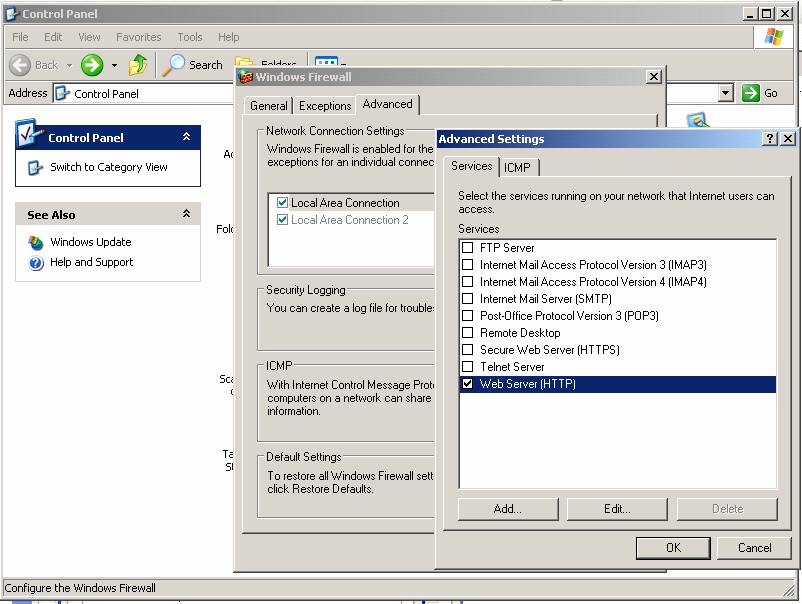Open the Windows Update link
The image size is (802, 604).
point(91,242)
